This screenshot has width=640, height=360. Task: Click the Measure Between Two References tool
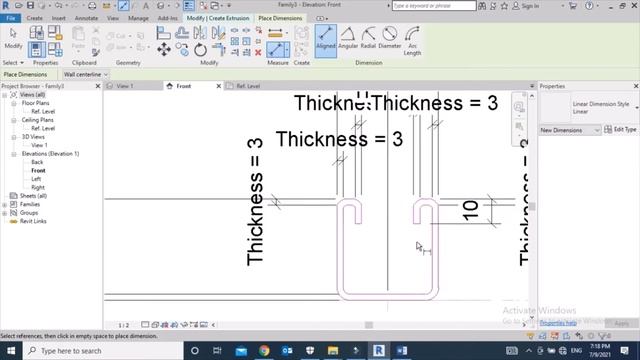tap(275, 33)
